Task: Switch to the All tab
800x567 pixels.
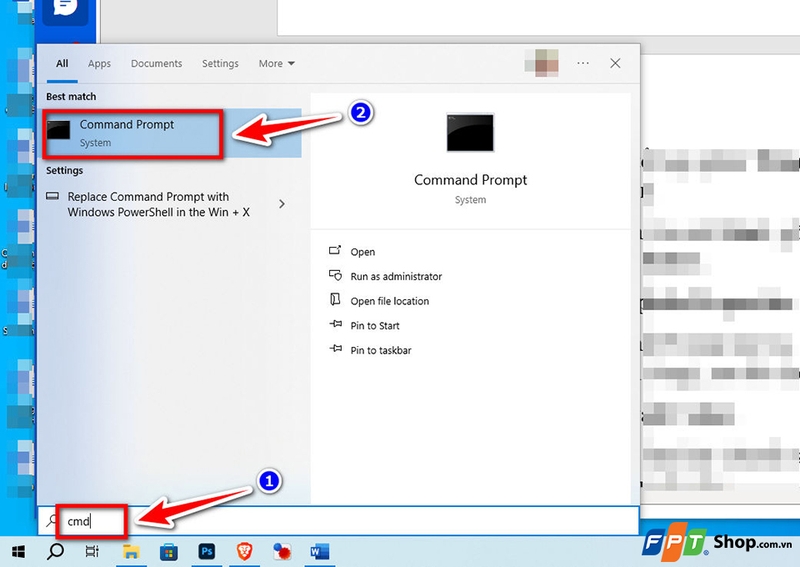Action: (62, 64)
